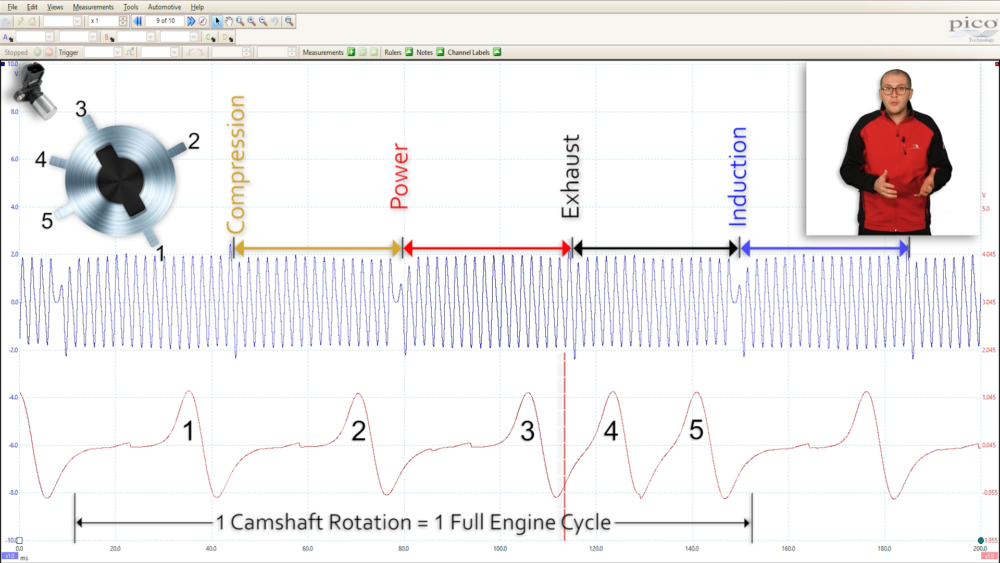Expand Channel A input range dropdown
The width and height of the screenshot is (1000, 563).
(x=50, y=37)
